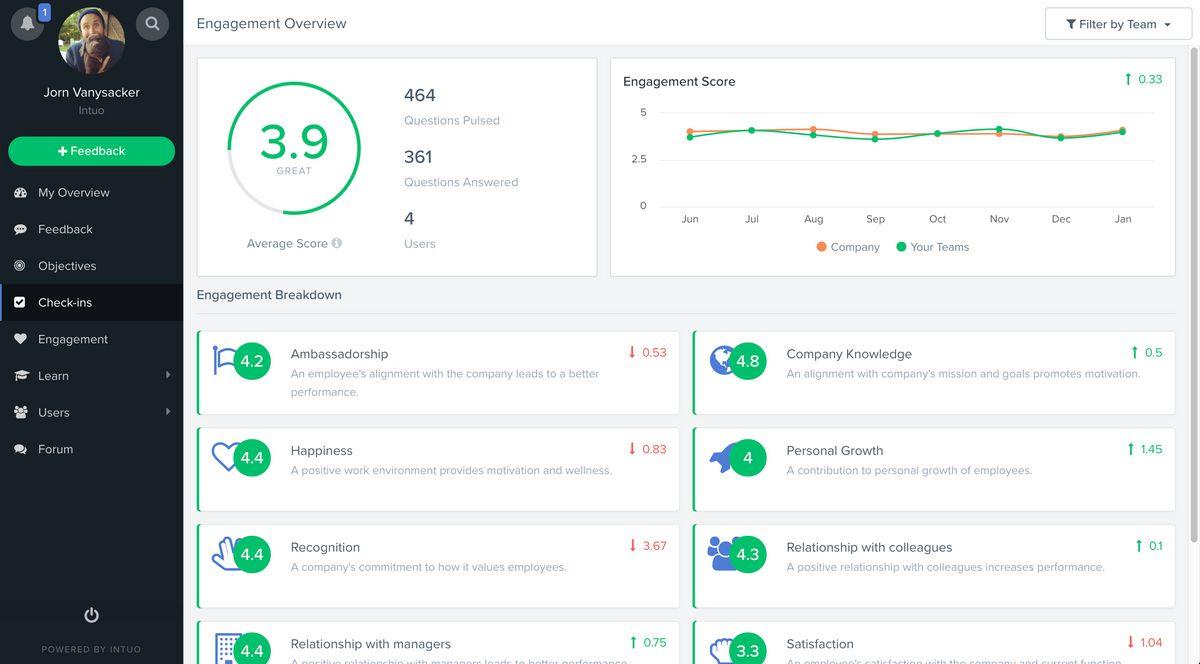Click the Learn graduation cap icon

point(20,376)
